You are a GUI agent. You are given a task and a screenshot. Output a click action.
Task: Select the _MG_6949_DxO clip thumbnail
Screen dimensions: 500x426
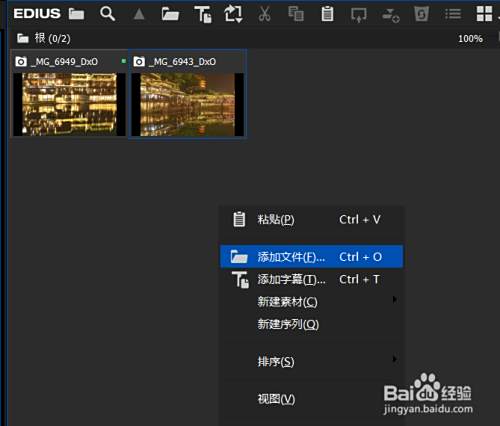tap(69, 104)
